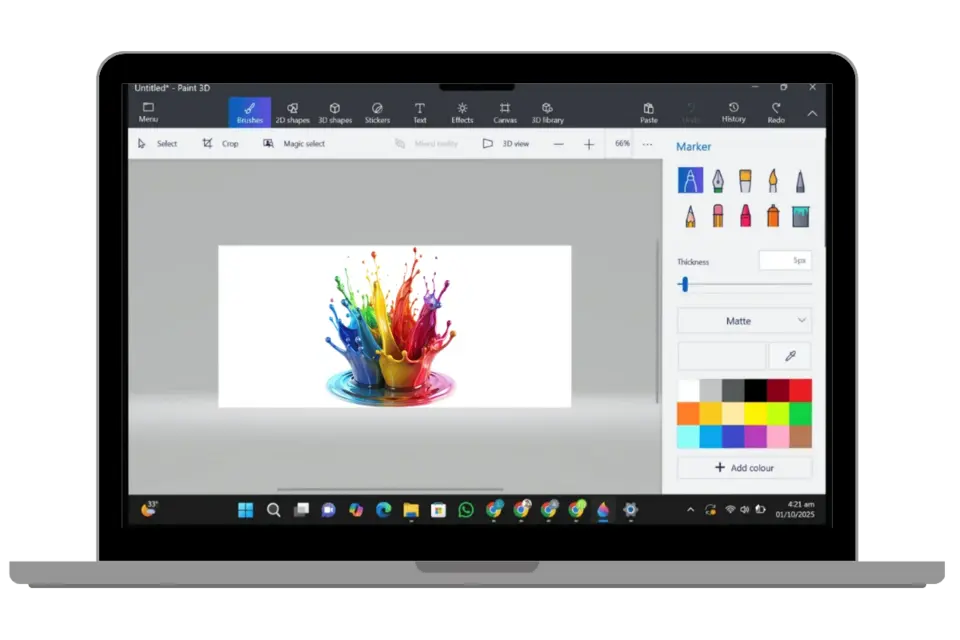Toggle the Crop tool

click(222, 143)
